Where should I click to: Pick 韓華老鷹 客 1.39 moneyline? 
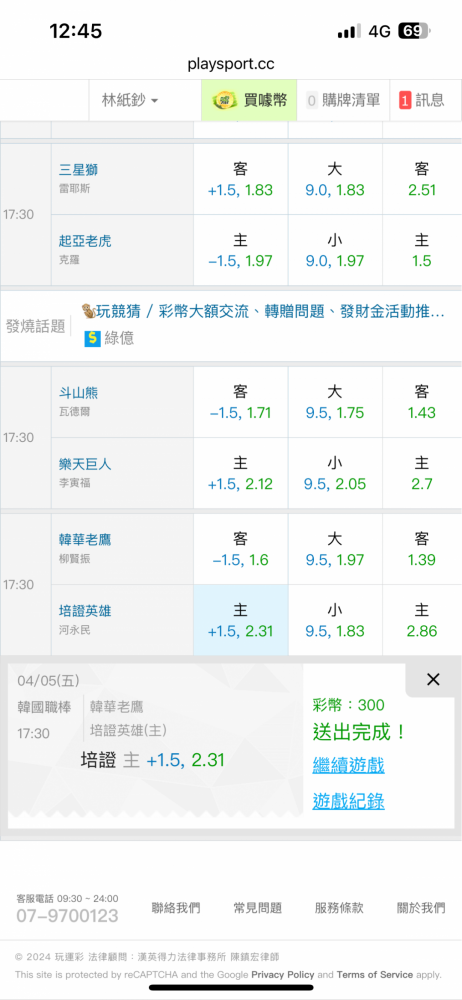(x=422, y=550)
